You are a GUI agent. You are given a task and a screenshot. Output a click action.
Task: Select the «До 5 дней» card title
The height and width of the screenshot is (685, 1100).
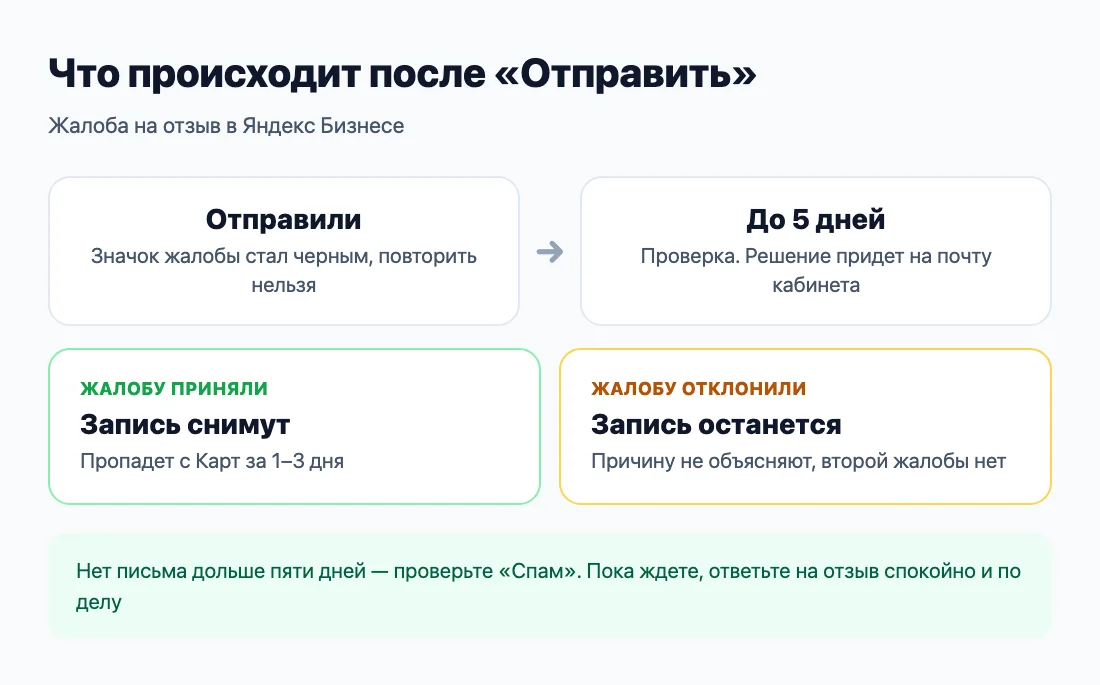[815, 220]
